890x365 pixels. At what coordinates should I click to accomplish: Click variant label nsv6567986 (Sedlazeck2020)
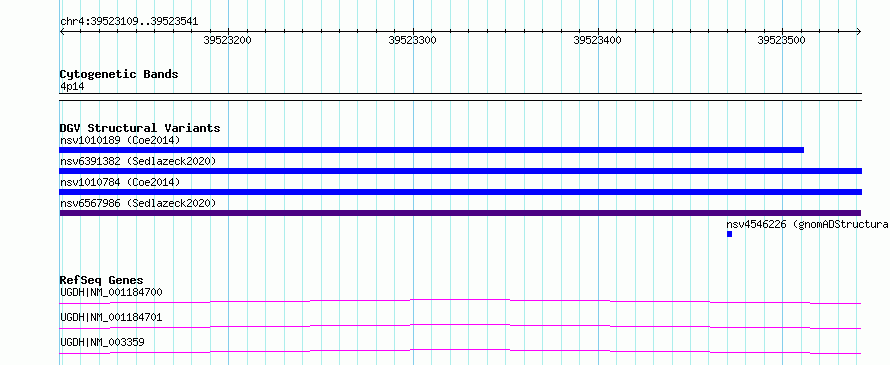(x=138, y=203)
